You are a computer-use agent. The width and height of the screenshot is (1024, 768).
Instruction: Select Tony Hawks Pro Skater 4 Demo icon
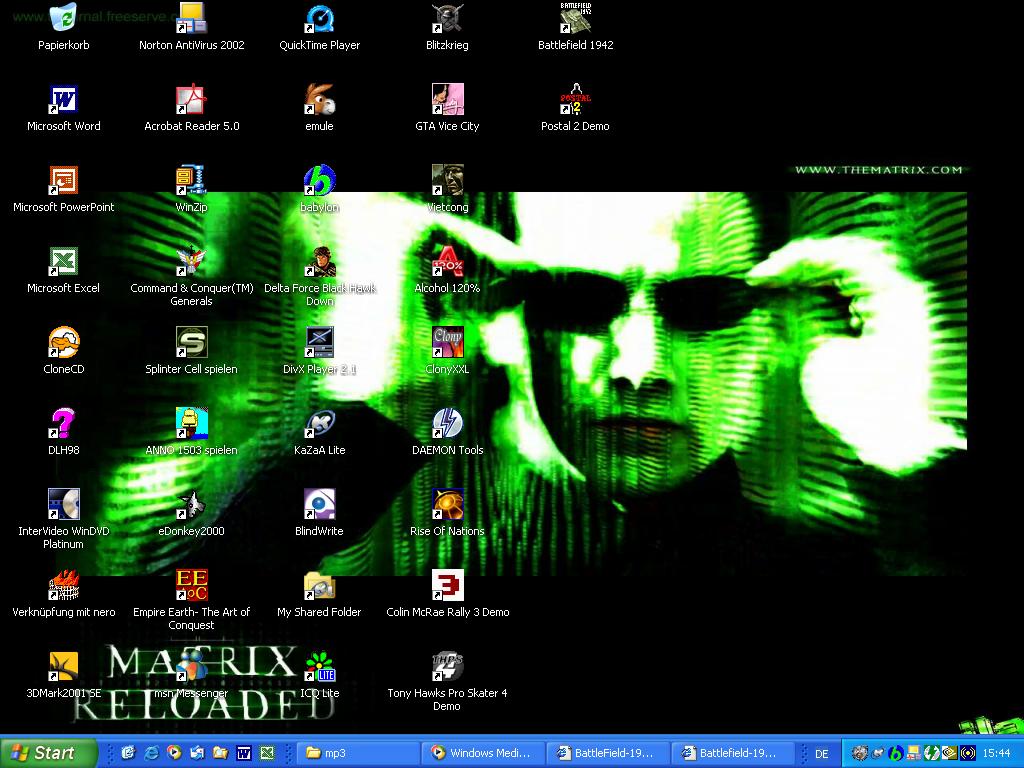(447, 666)
